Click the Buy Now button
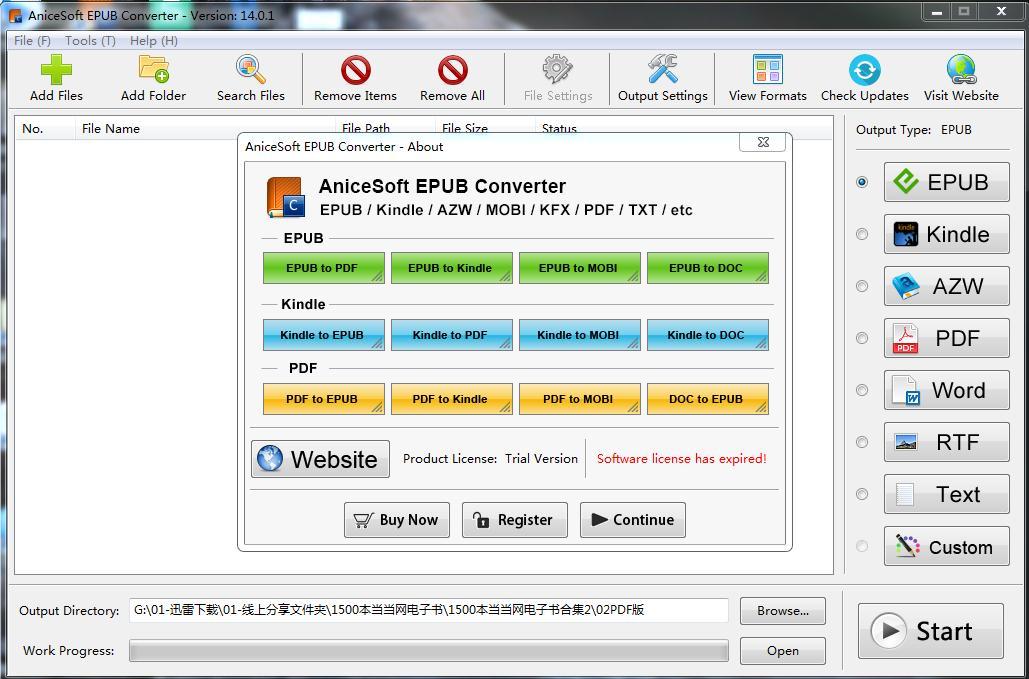Screen dimensions: 1029x679 [x=397, y=520]
